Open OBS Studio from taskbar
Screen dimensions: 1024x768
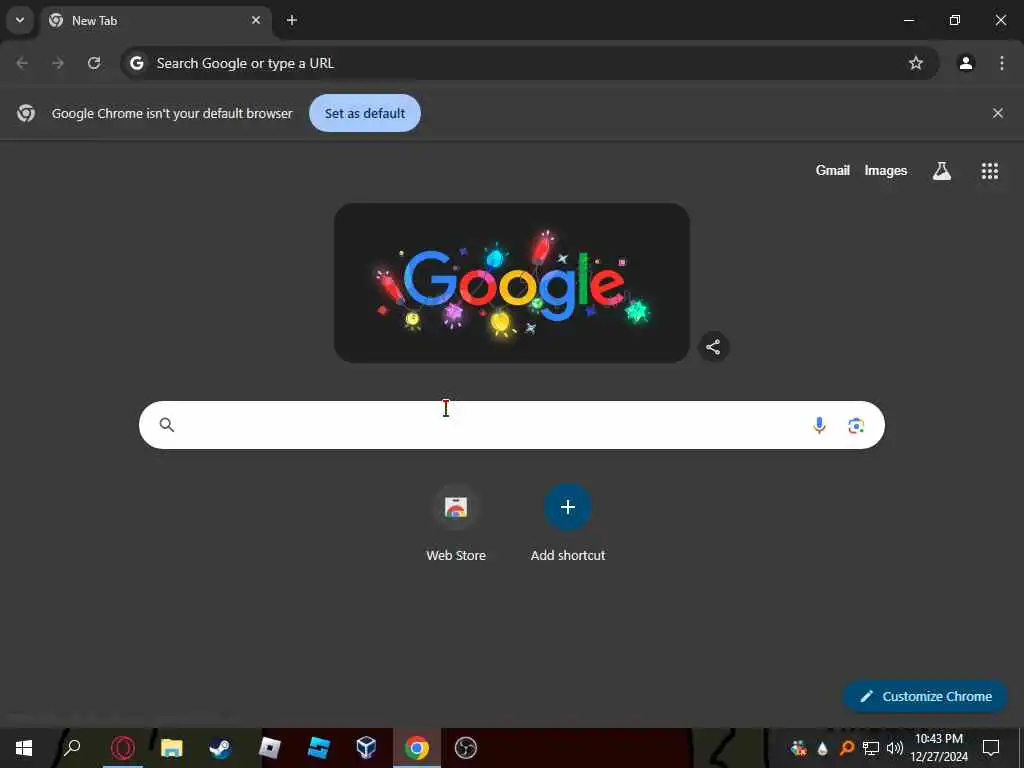pyautogui.click(x=466, y=748)
